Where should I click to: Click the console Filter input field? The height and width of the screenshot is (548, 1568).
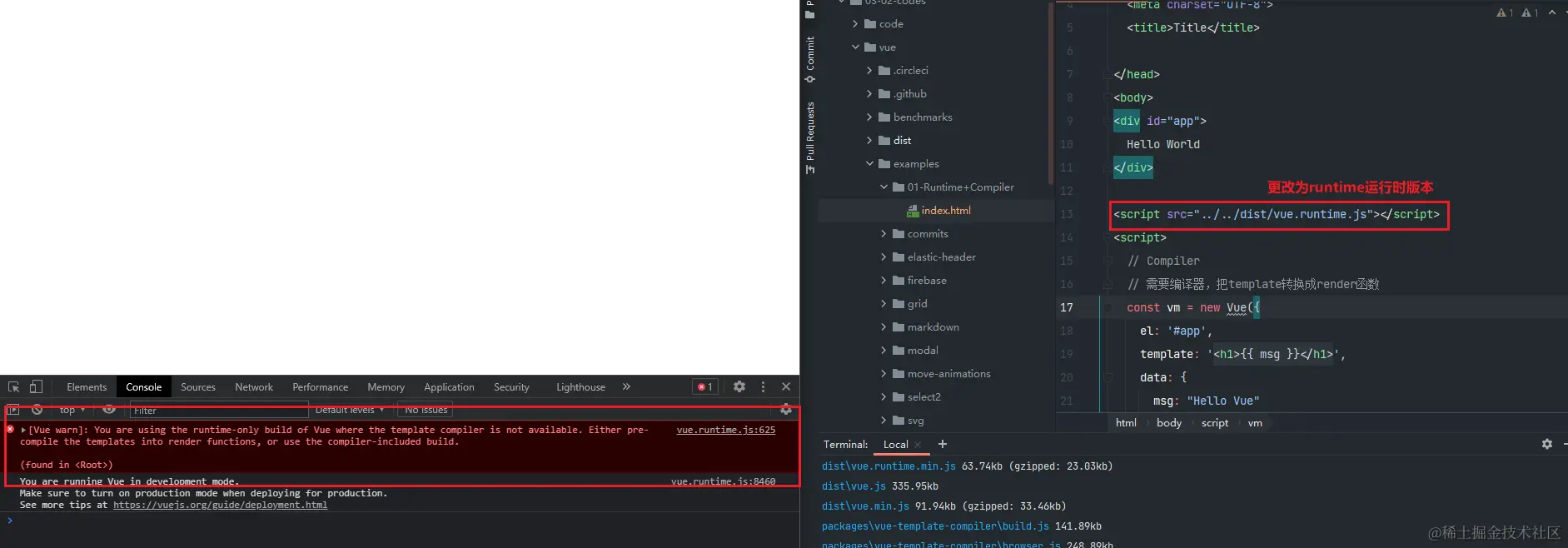[x=219, y=411]
